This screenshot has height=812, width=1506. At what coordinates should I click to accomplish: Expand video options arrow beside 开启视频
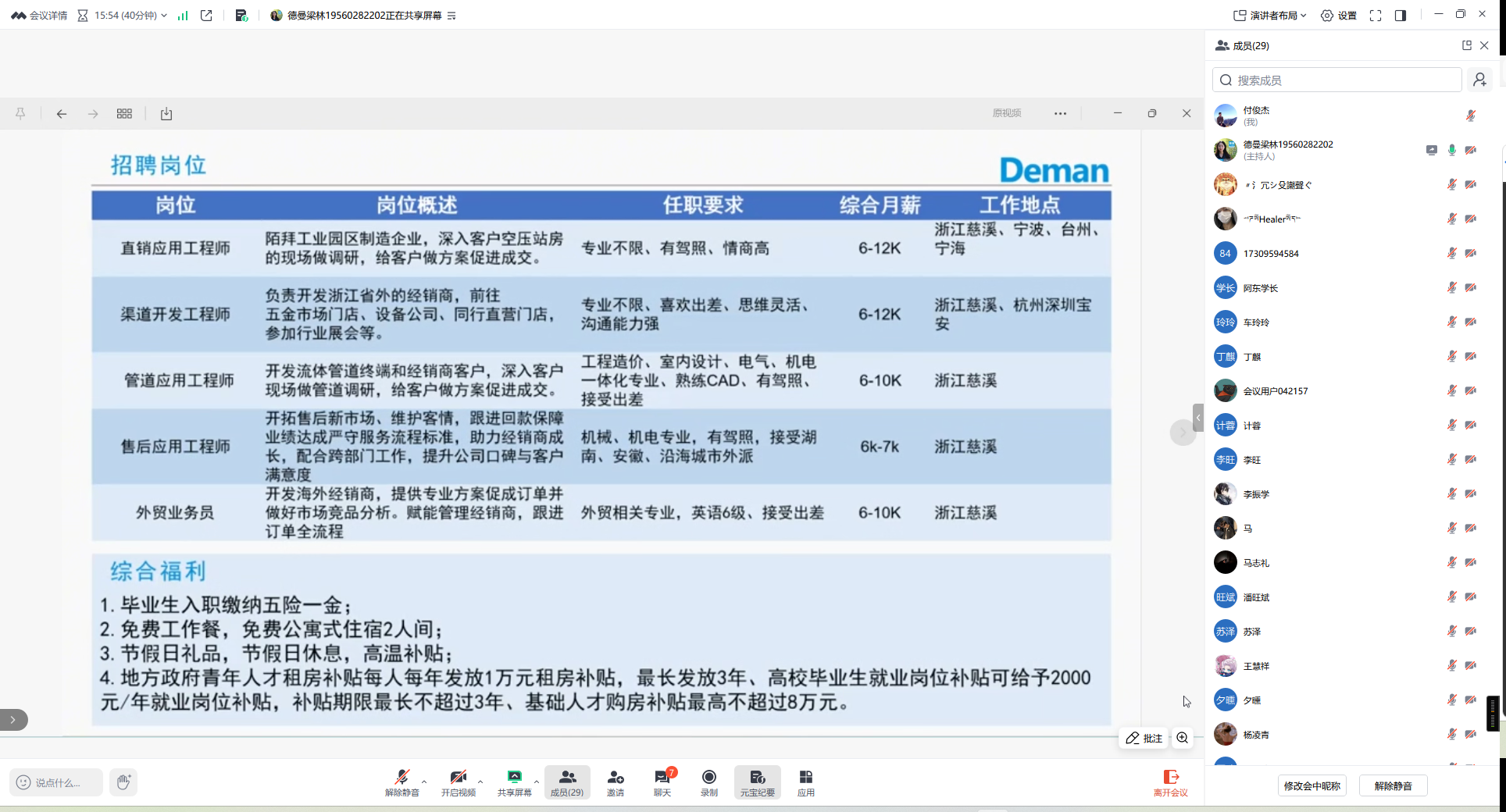click(x=480, y=781)
